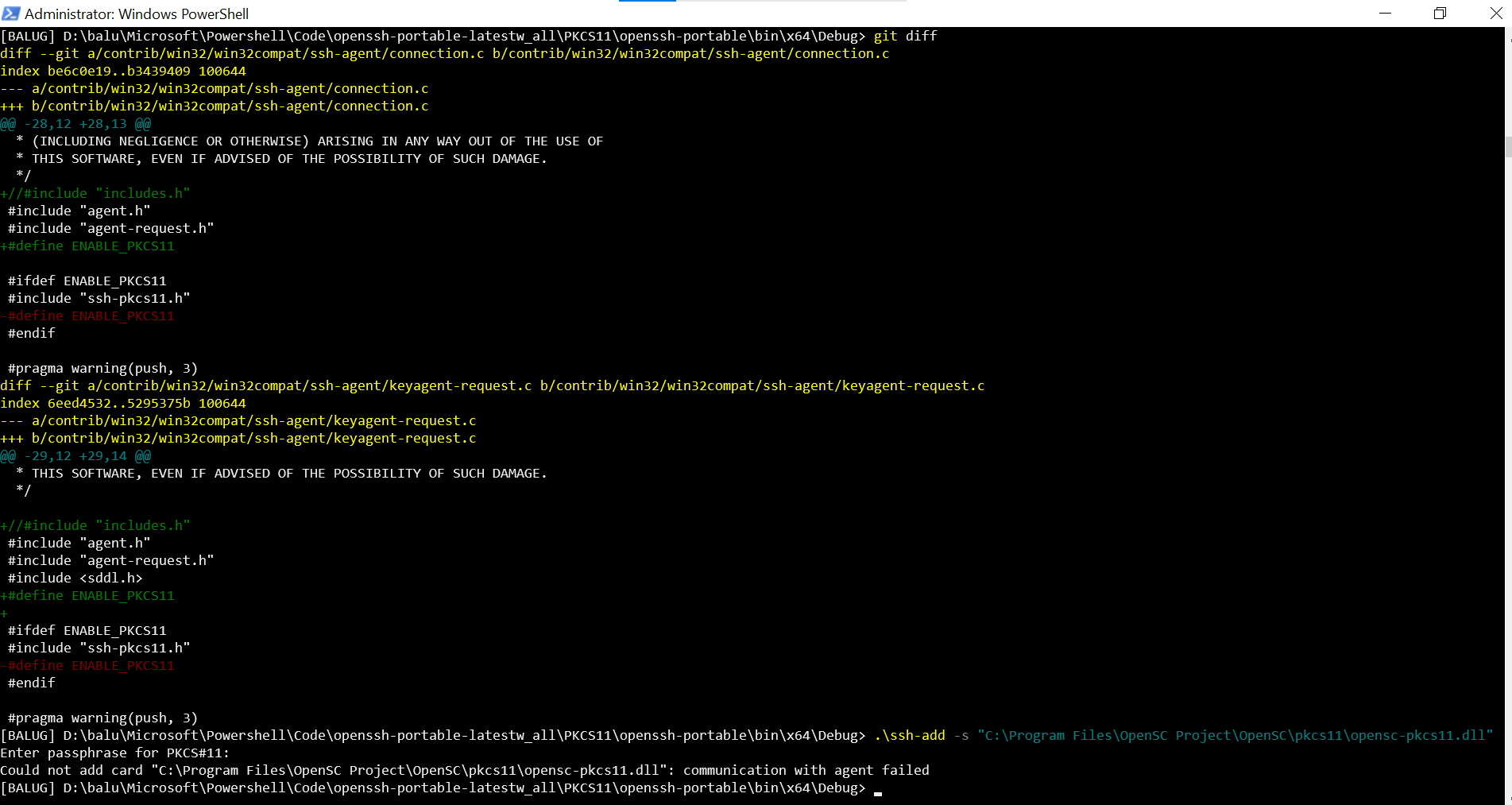
Task: Click the first '#ifdef ENABLE_PKCS11' line
Action: [87, 281]
